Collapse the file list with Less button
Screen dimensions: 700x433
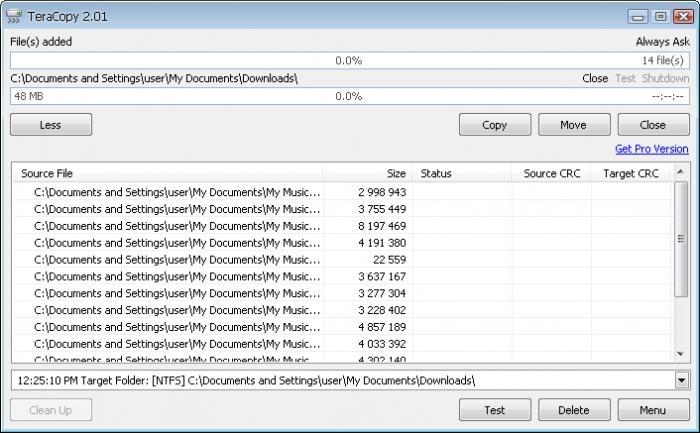pos(50,125)
